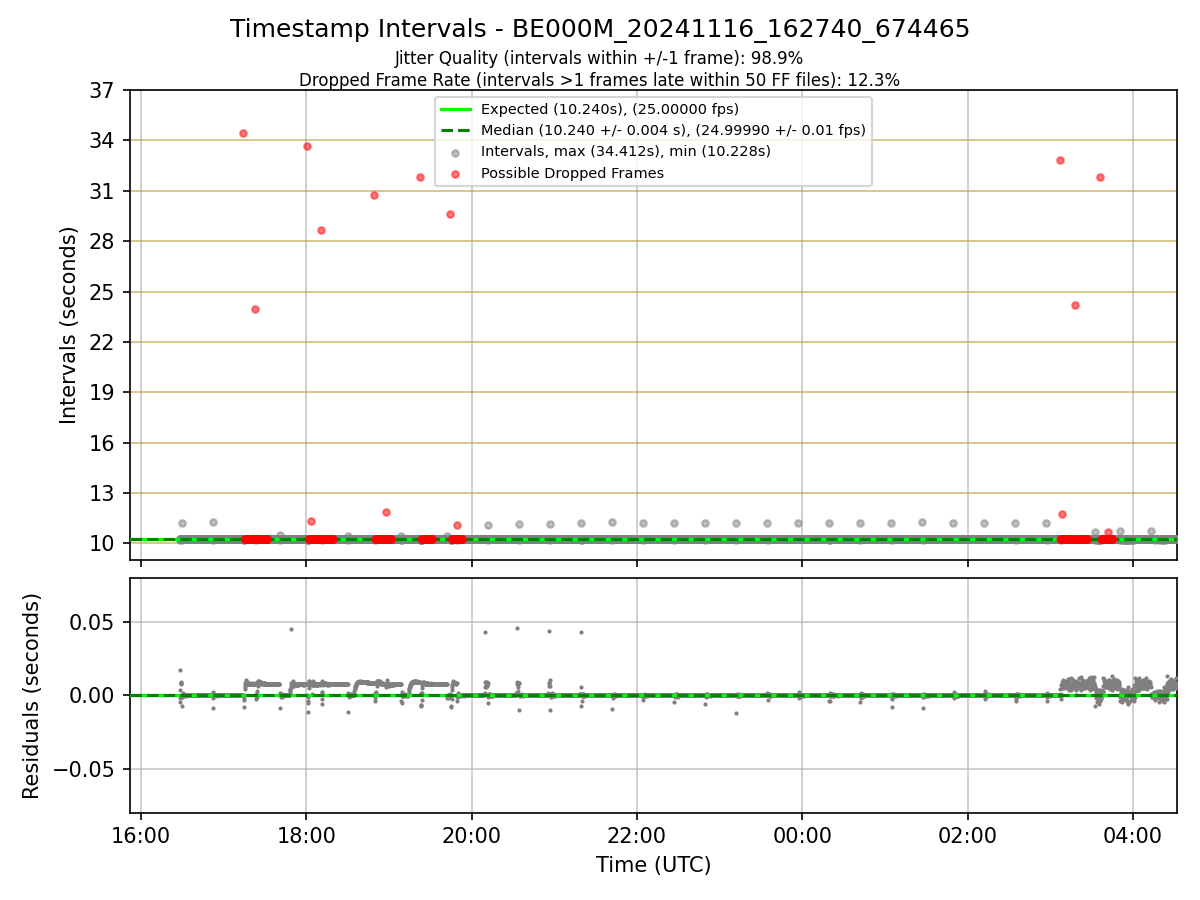This screenshot has height=900, width=1200.
Task: Click the 'Time (UTC)' x-axis label
Action: point(653,865)
